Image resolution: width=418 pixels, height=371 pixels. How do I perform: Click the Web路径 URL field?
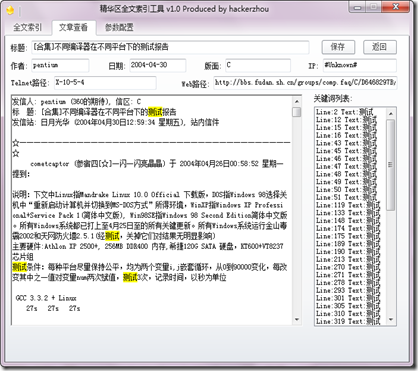pyautogui.click(x=305, y=83)
